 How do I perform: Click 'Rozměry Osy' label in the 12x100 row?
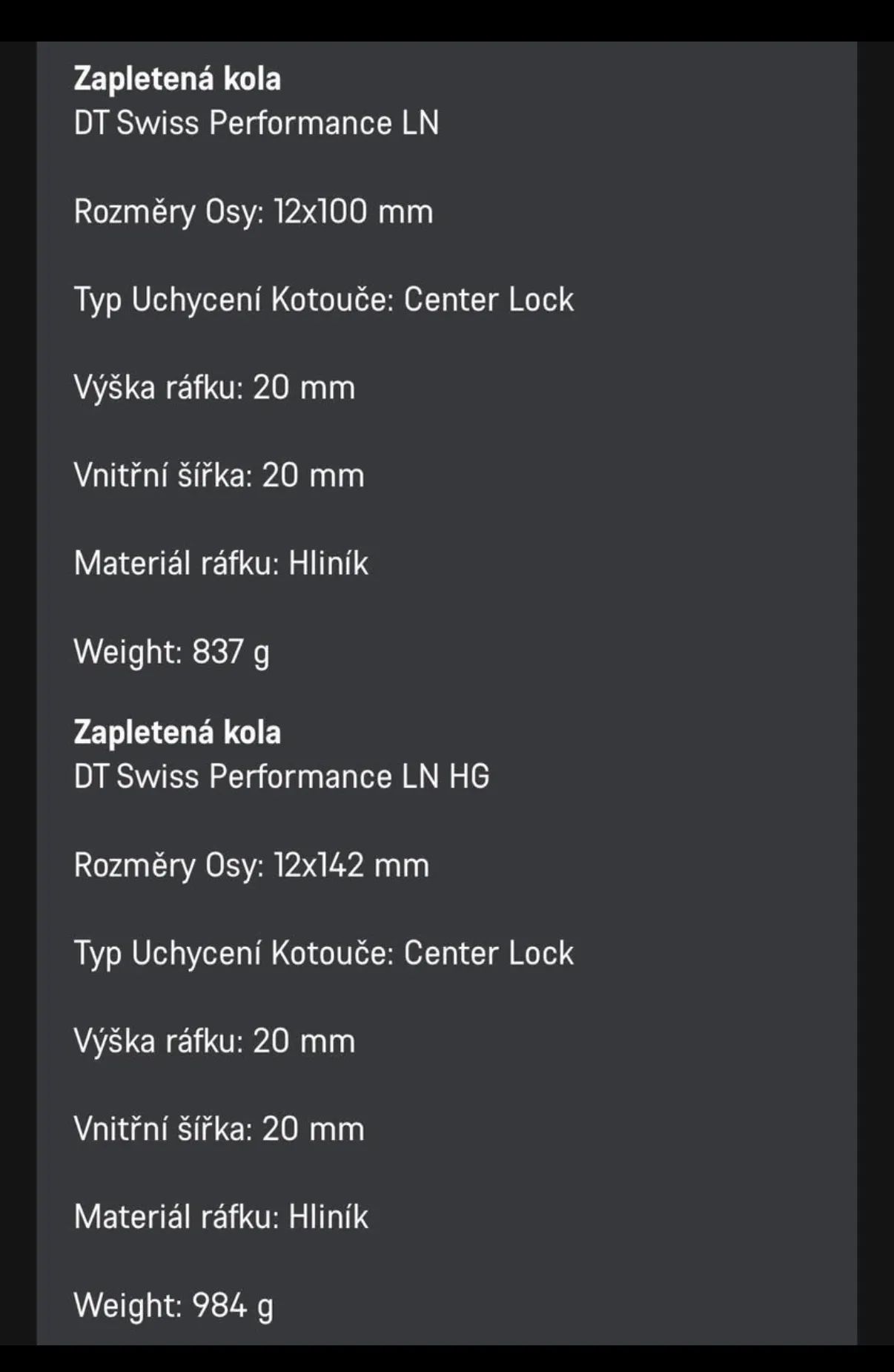[x=168, y=212]
